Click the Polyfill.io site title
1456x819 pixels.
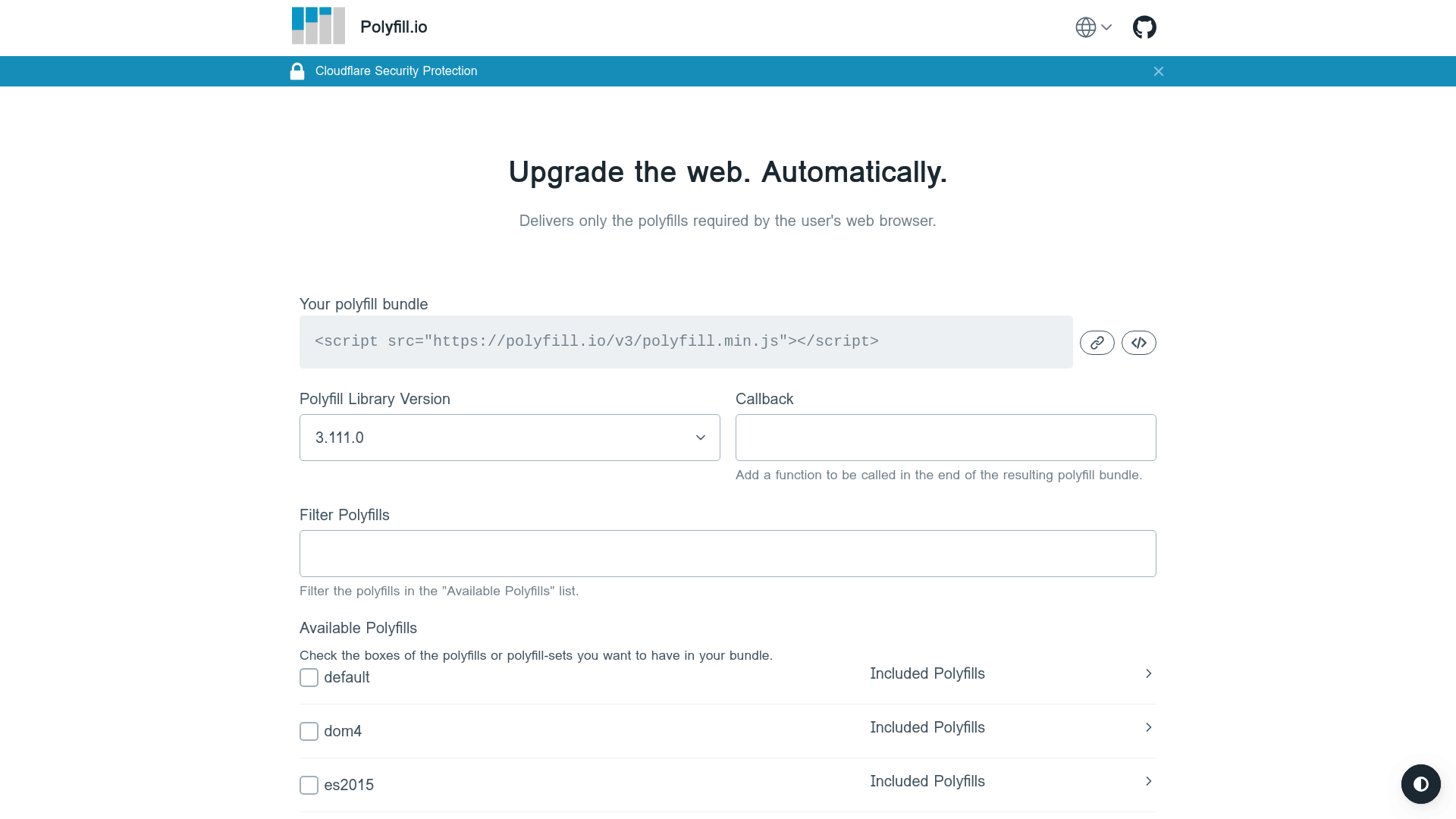[x=394, y=27]
